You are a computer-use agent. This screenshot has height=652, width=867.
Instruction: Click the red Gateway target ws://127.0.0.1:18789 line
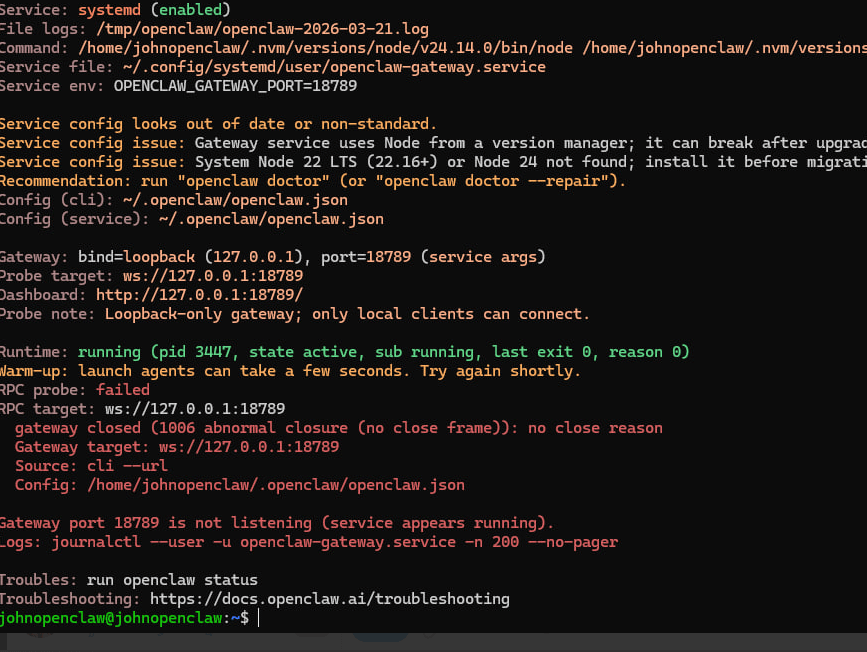pos(177,447)
